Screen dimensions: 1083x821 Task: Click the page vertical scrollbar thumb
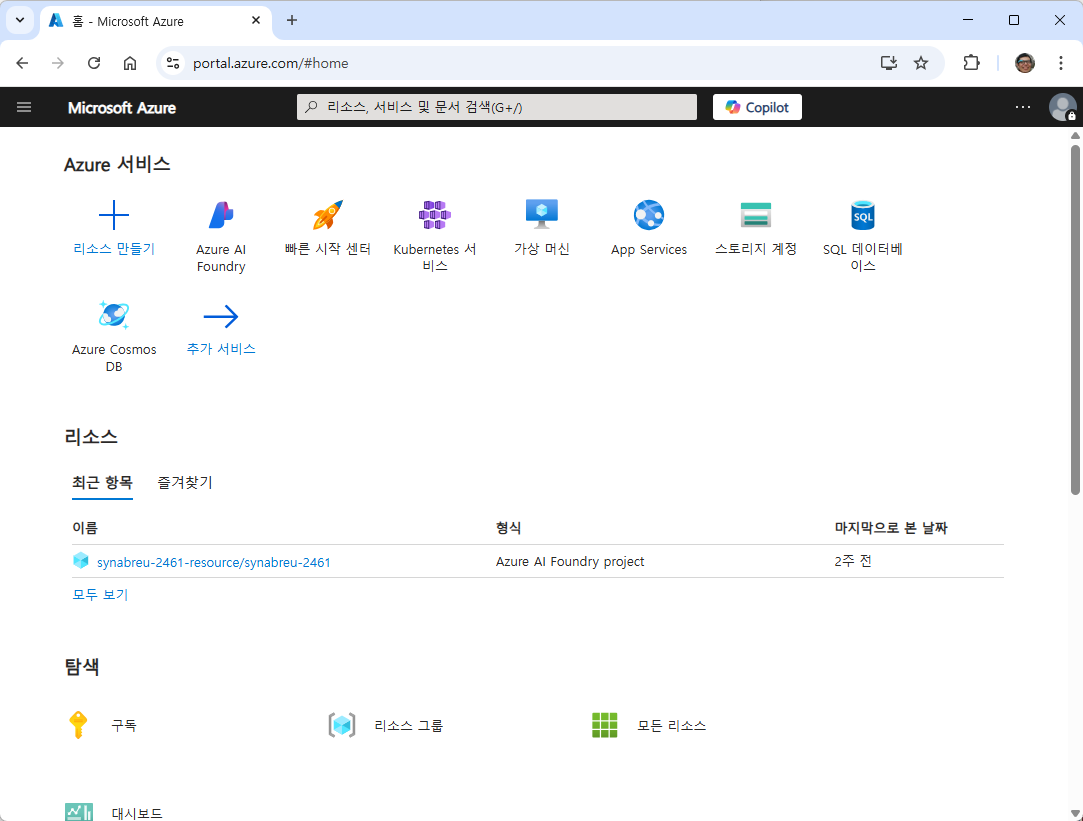tap(1075, 320)
